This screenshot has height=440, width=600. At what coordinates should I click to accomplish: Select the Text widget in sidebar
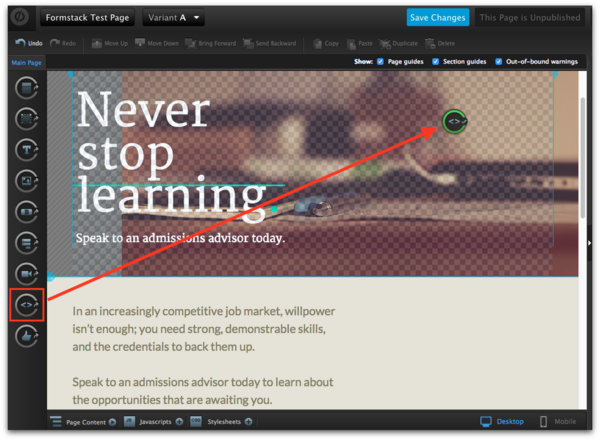tap(27, 149)
